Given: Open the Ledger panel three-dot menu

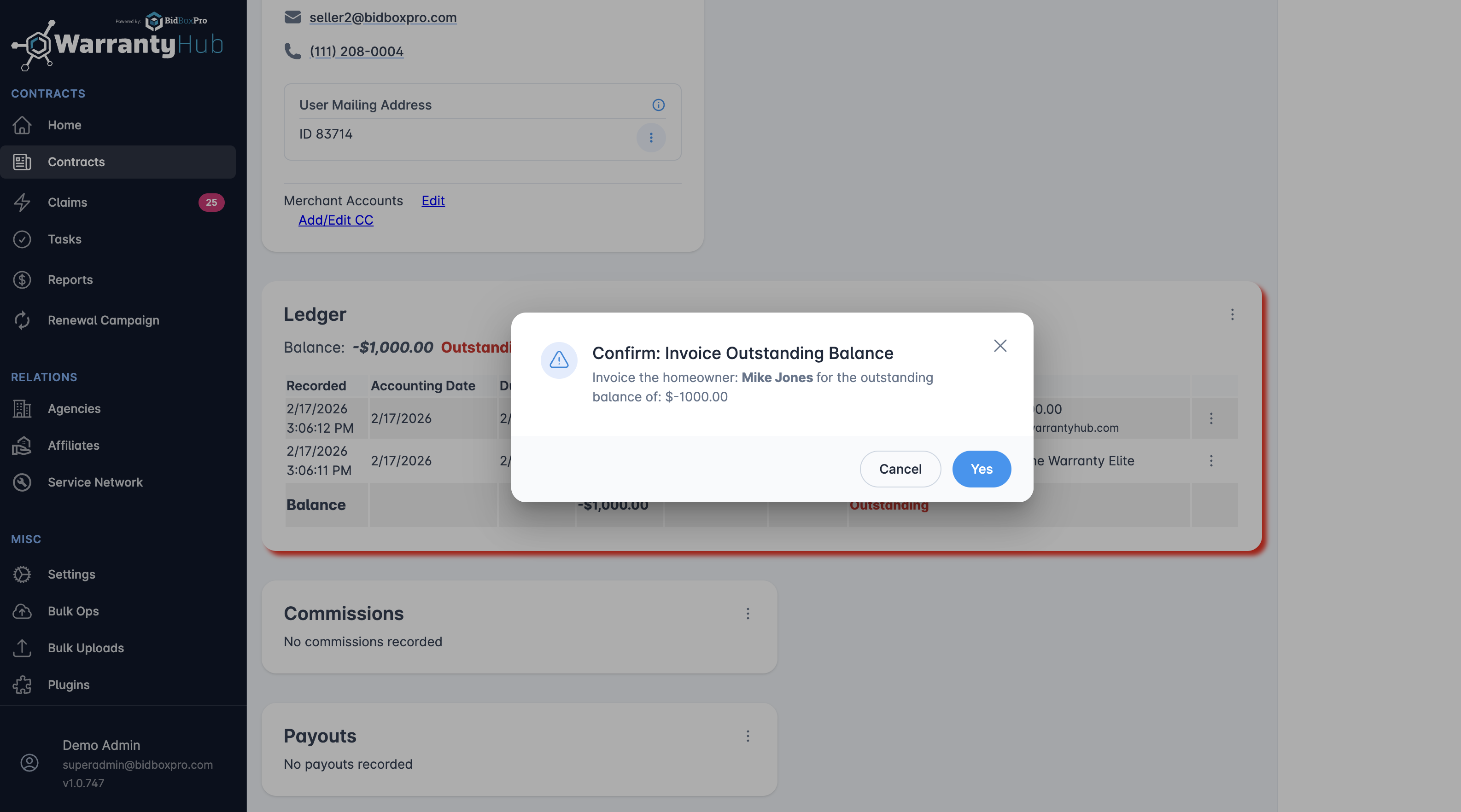Looking at the screenshot, I should click(1232, 314).
